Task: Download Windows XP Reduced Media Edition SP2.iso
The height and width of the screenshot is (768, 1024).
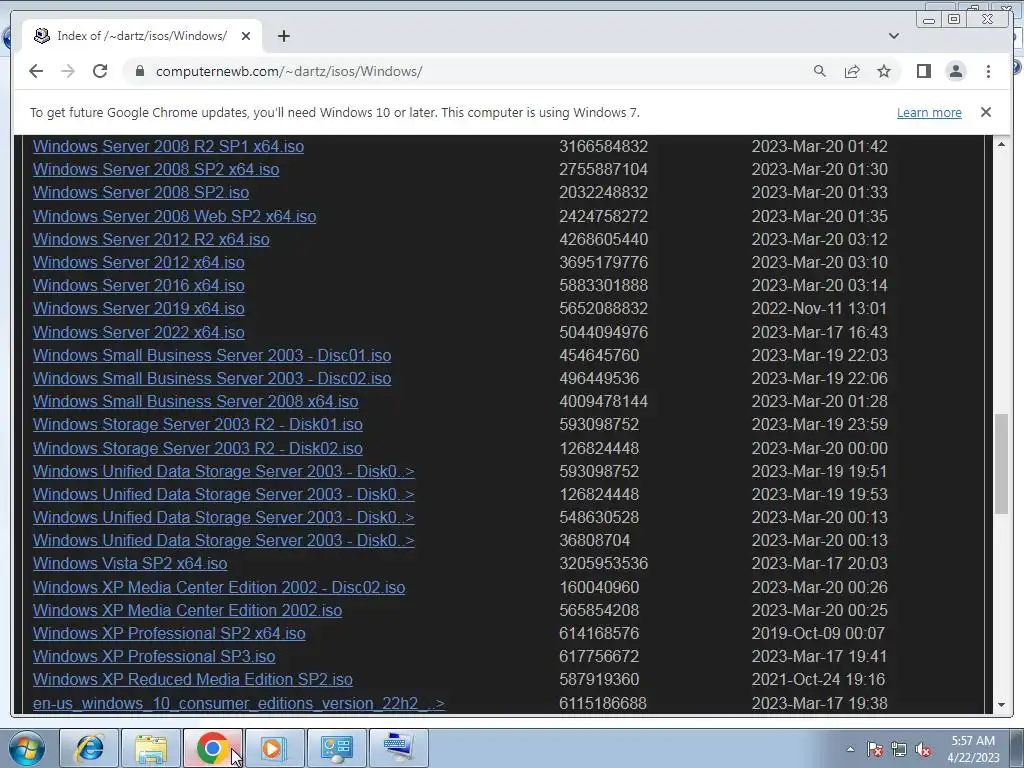Action: [x=193, y=679]
